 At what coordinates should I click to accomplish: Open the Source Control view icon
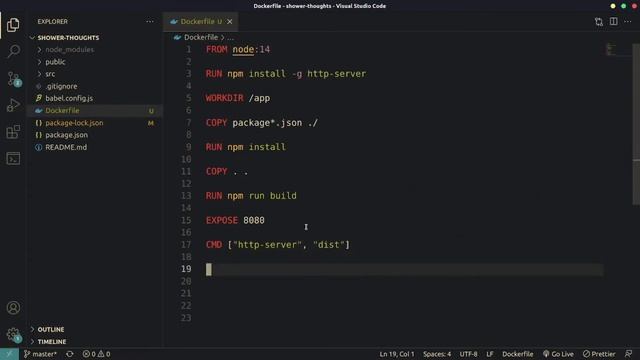pyautogui.click(x=13, y=78)
